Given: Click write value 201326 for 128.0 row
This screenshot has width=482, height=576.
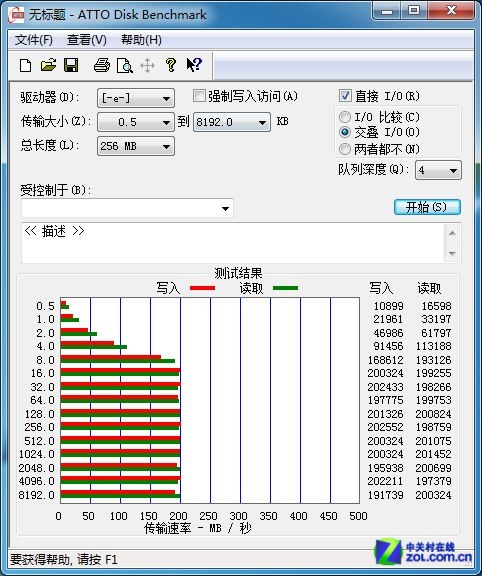Looking at the screenshot, I should pyautogui.click(x=385, y=414).
